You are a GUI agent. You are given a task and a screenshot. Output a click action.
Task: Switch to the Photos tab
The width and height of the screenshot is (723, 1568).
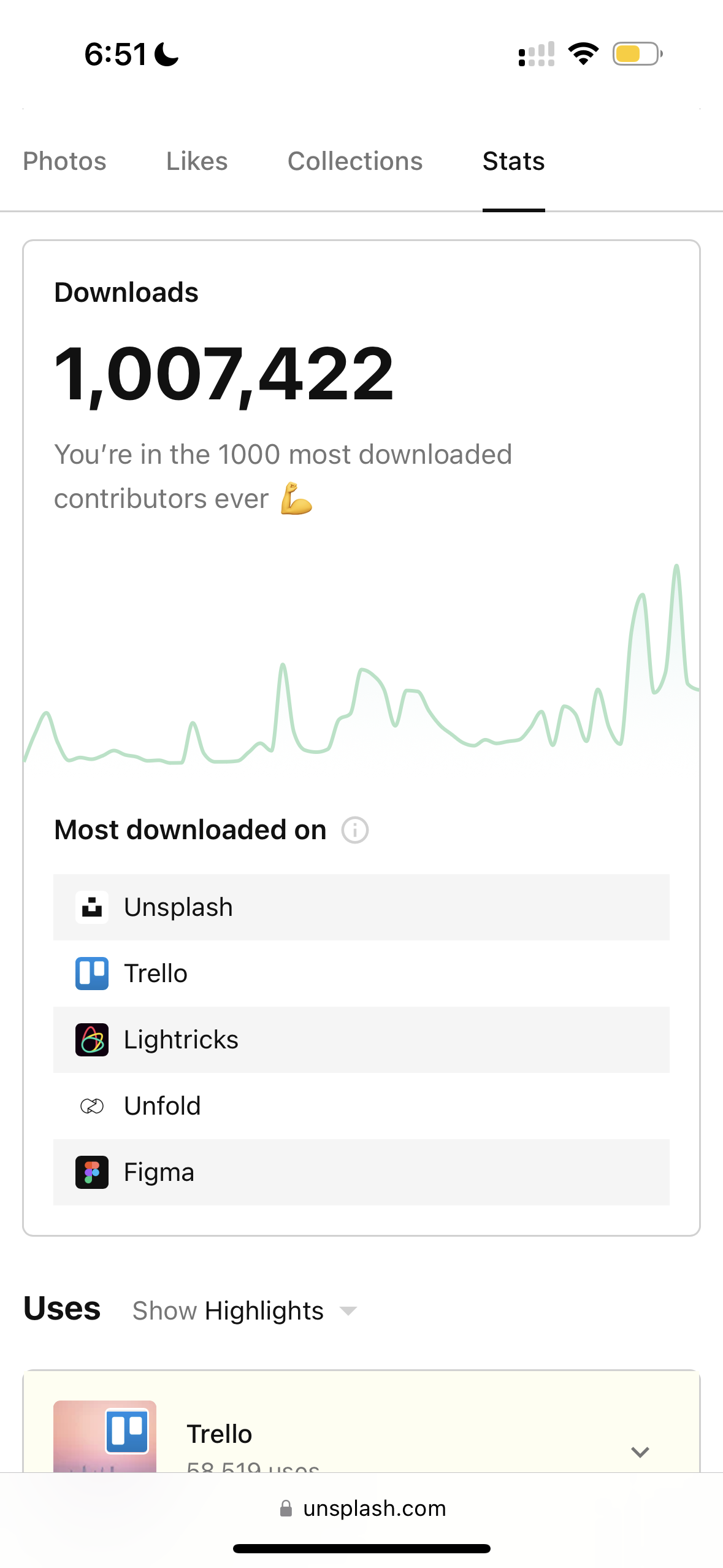64,161
